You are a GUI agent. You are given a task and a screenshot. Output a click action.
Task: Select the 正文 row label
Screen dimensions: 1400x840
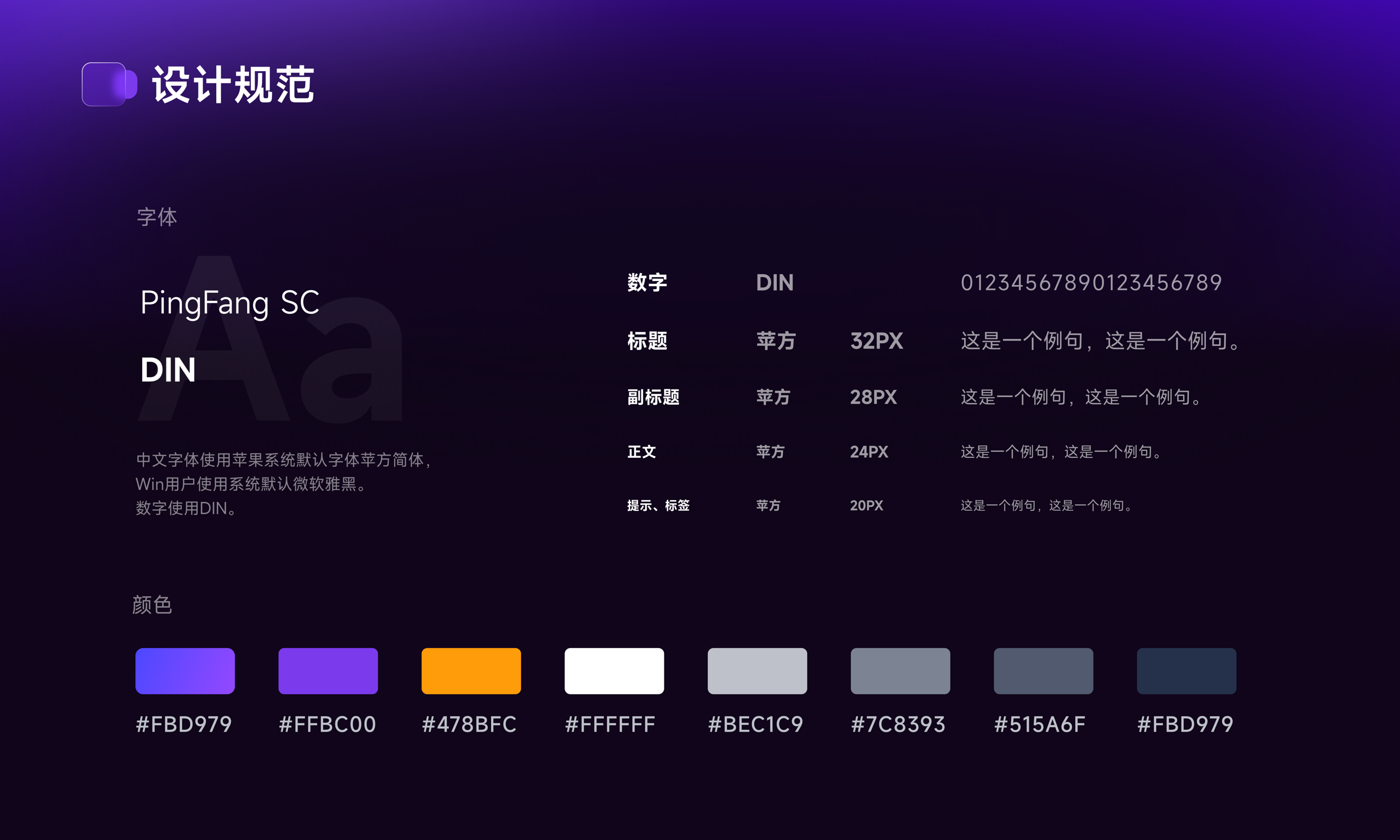(642, 452)
